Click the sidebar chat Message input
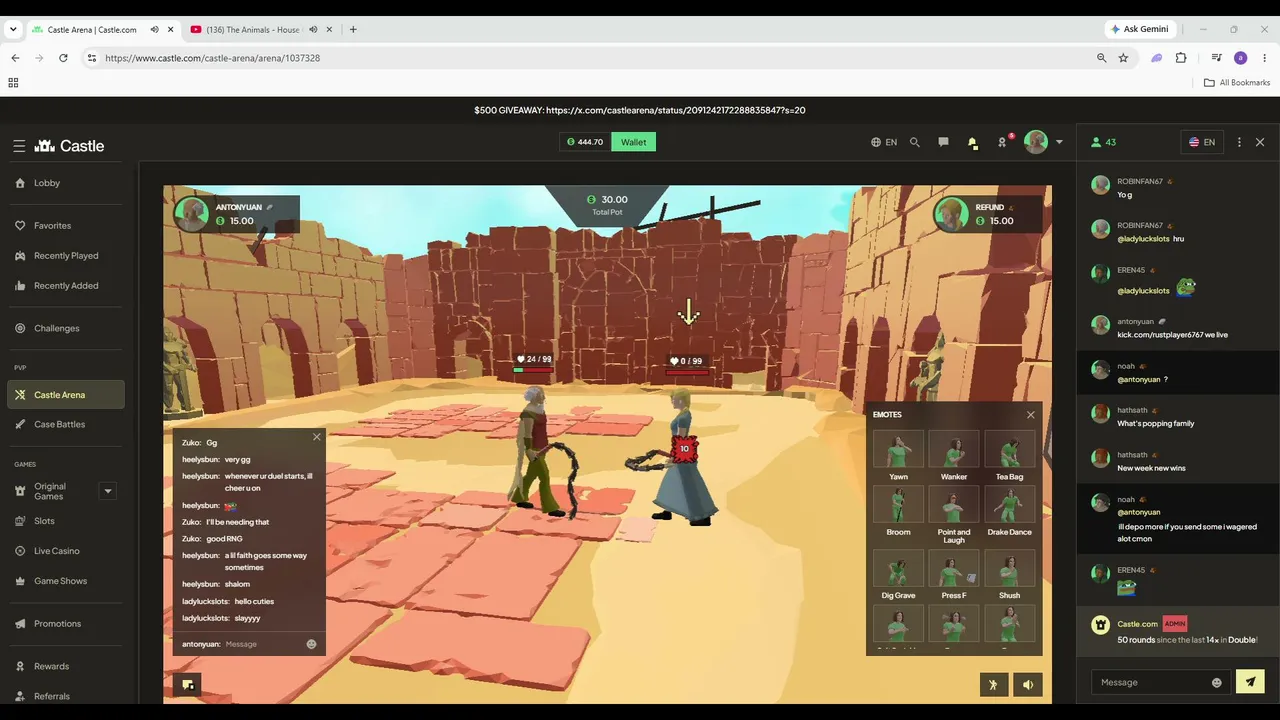Screen dimensions: 1280x720 pos(1153,682)
